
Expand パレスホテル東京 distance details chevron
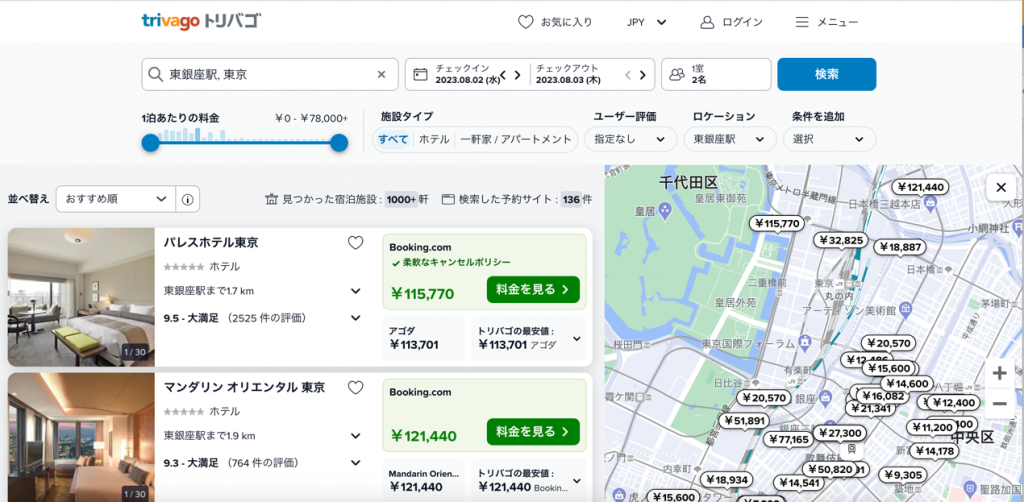(x=356, y=290)
